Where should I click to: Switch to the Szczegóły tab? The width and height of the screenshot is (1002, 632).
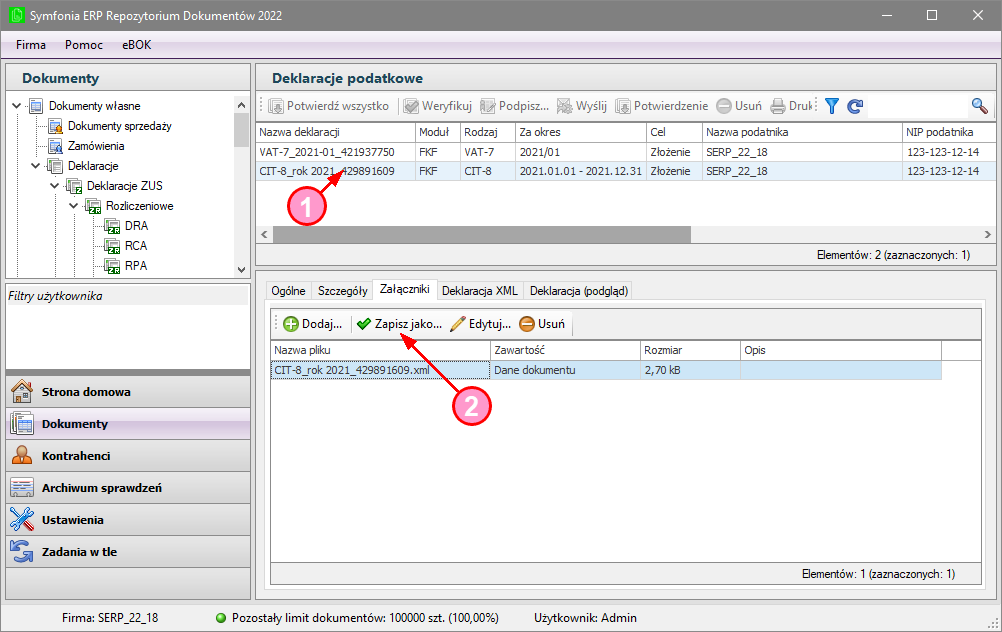coord(342,290)
